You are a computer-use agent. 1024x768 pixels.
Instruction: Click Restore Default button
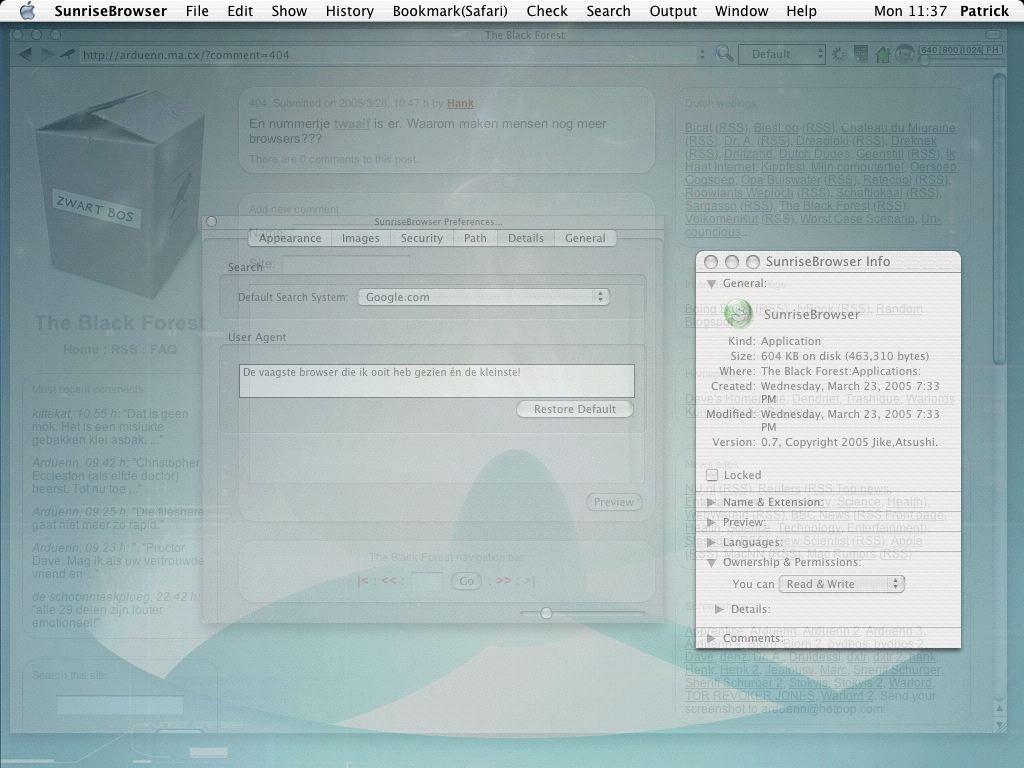(575, 409)
